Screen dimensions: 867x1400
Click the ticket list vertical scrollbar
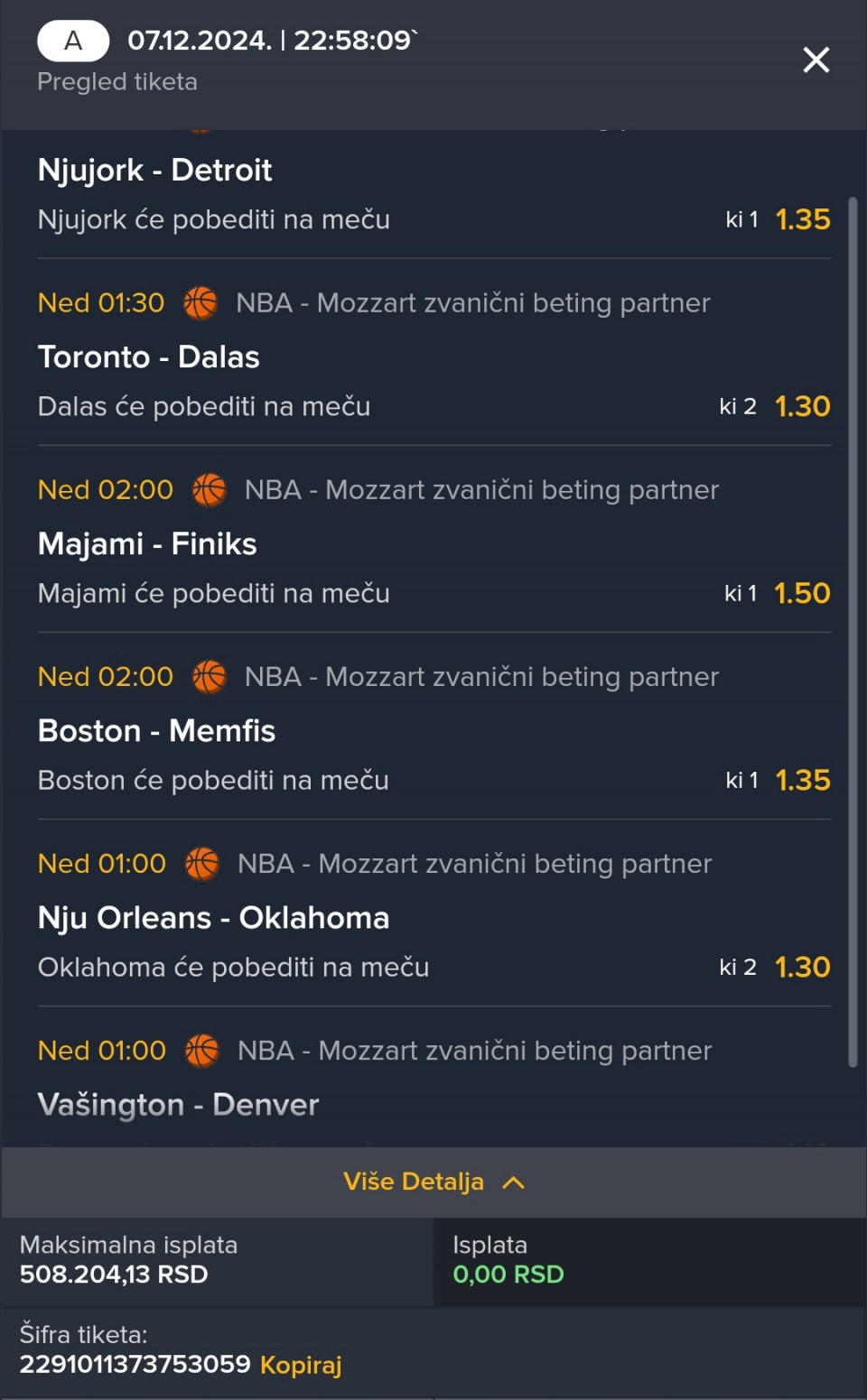click(853, 632)
